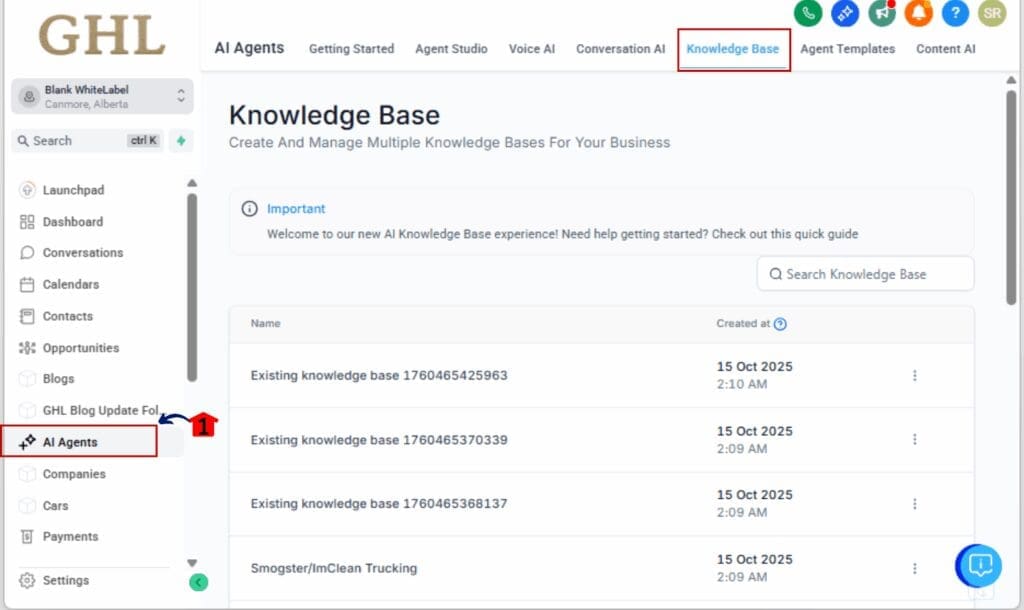Open the announcements megaphone icon
The height and width of the screenshot is (610, 1024).
(x=882, y=15)
